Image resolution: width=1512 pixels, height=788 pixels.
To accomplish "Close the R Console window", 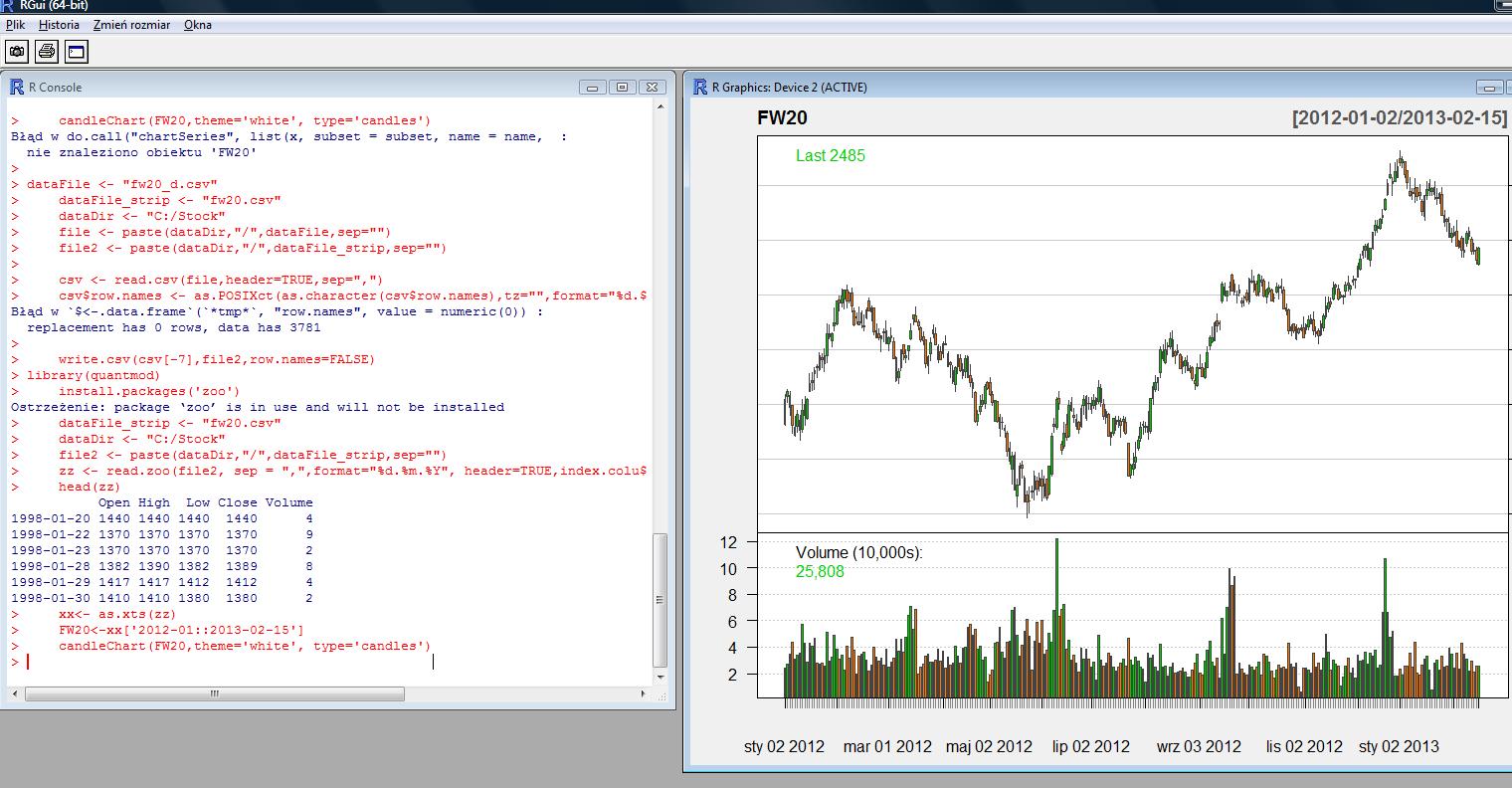I will pos(652,88).
